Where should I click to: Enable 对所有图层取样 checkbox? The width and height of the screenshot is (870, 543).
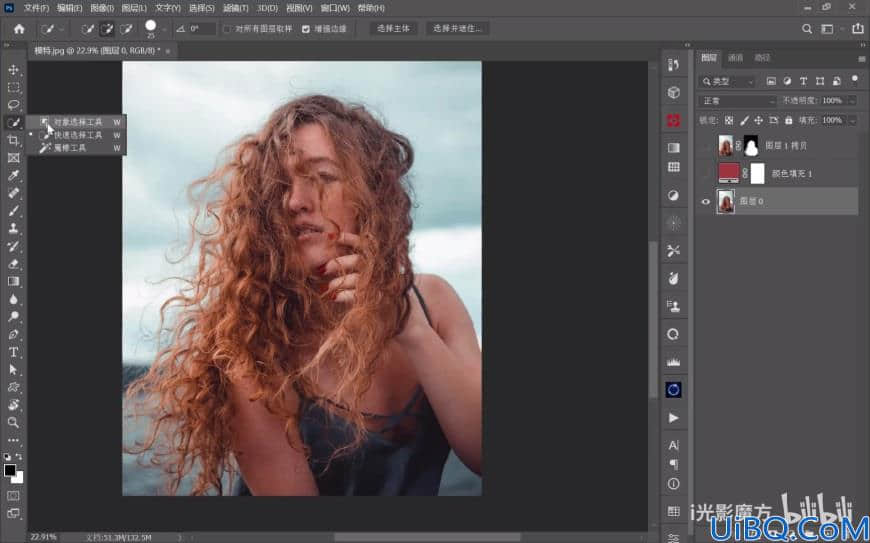pos(227,29)
